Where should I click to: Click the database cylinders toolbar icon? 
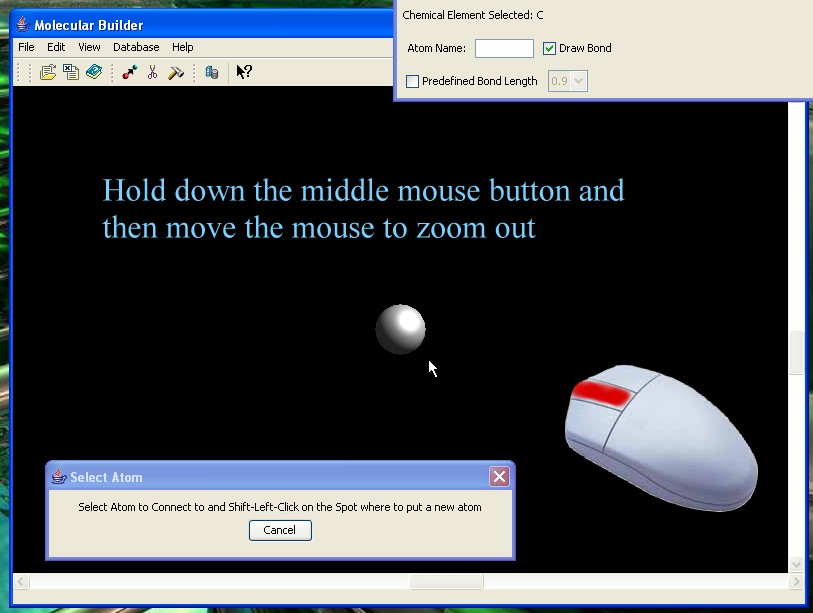tap(212, 72)
